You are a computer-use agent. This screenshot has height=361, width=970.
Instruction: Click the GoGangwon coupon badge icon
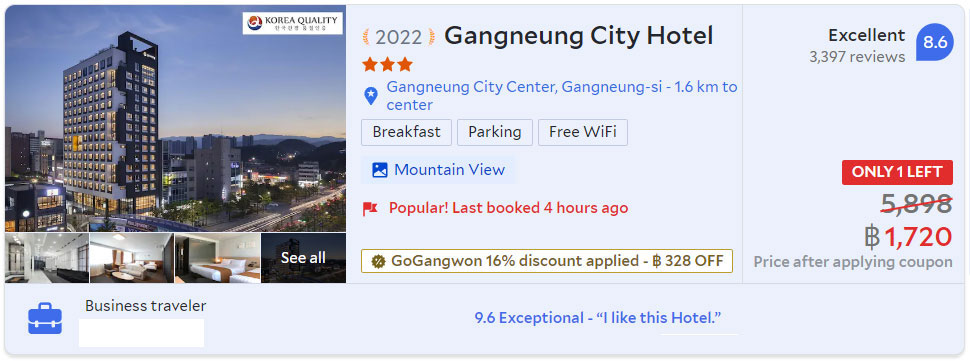(x=378, y=261)
